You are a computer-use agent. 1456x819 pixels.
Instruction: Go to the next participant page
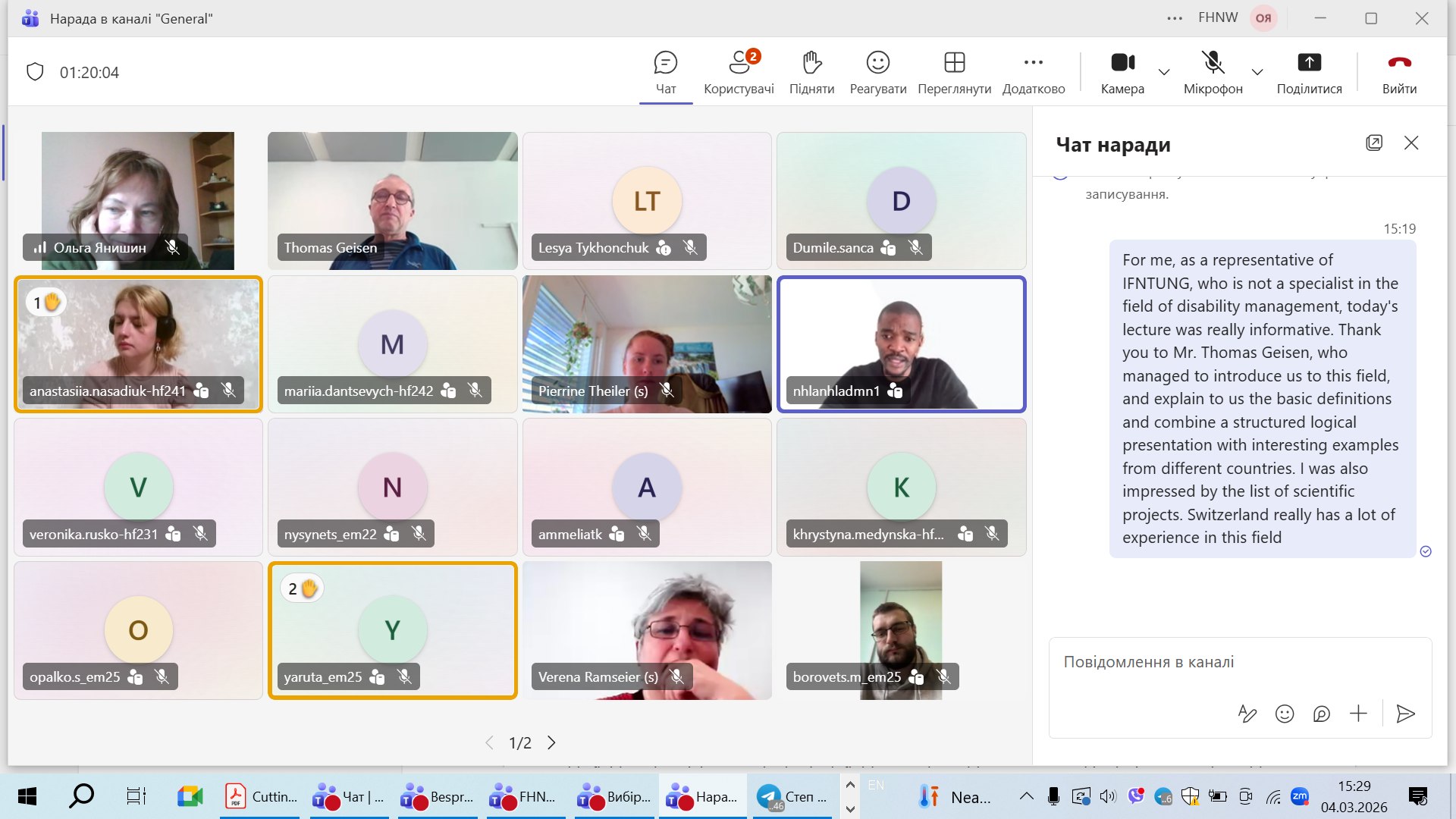[551, 743]
